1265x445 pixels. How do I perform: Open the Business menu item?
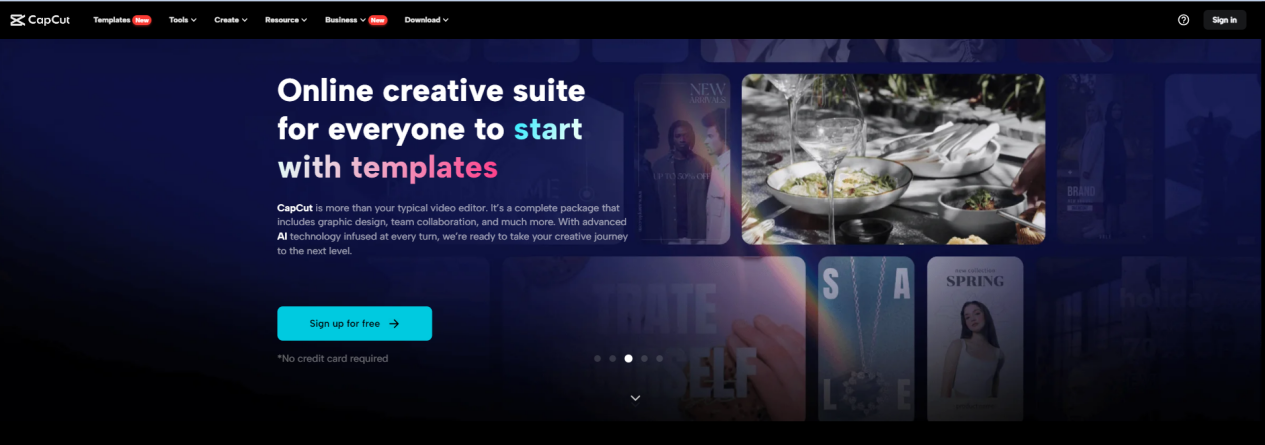pos(341,20)
